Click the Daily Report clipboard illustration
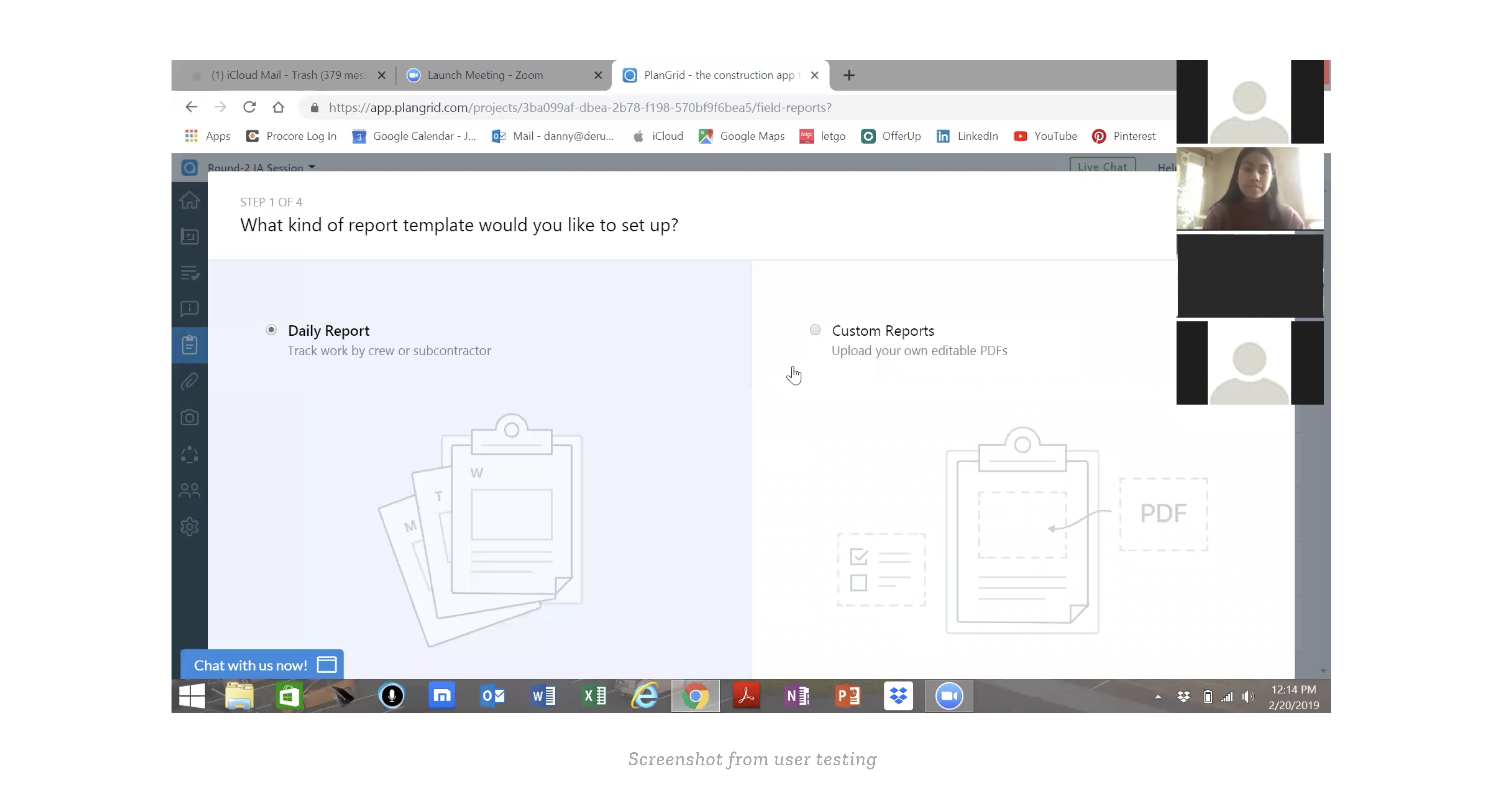The height and width of the screenshot is (812, 1505). tap(481, 530)
